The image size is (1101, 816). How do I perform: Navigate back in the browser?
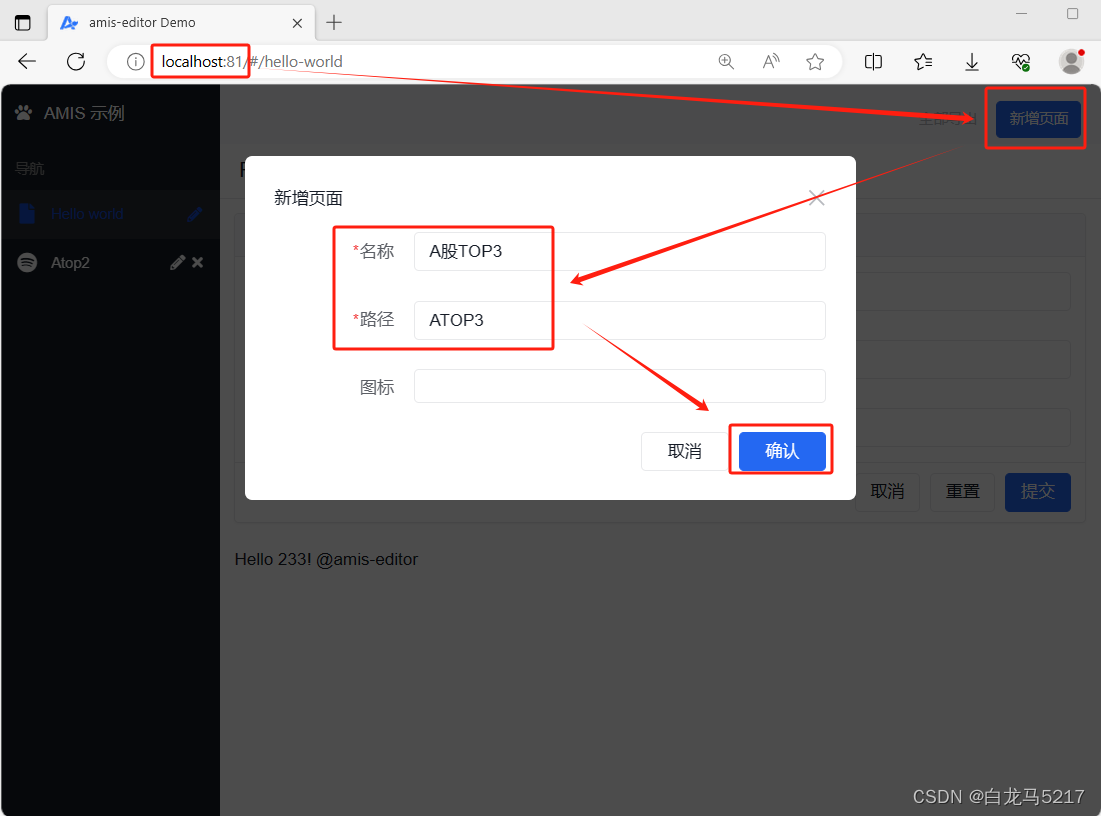[27, 61]
